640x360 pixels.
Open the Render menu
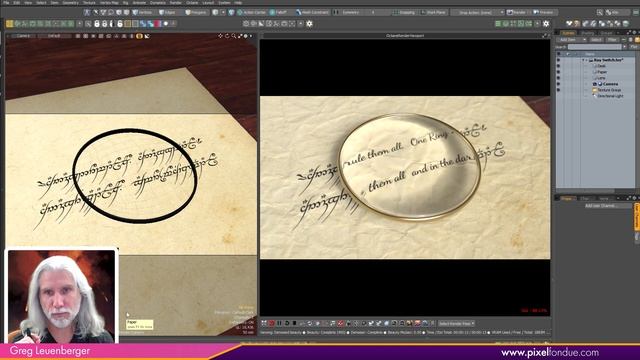pos(176,2)
